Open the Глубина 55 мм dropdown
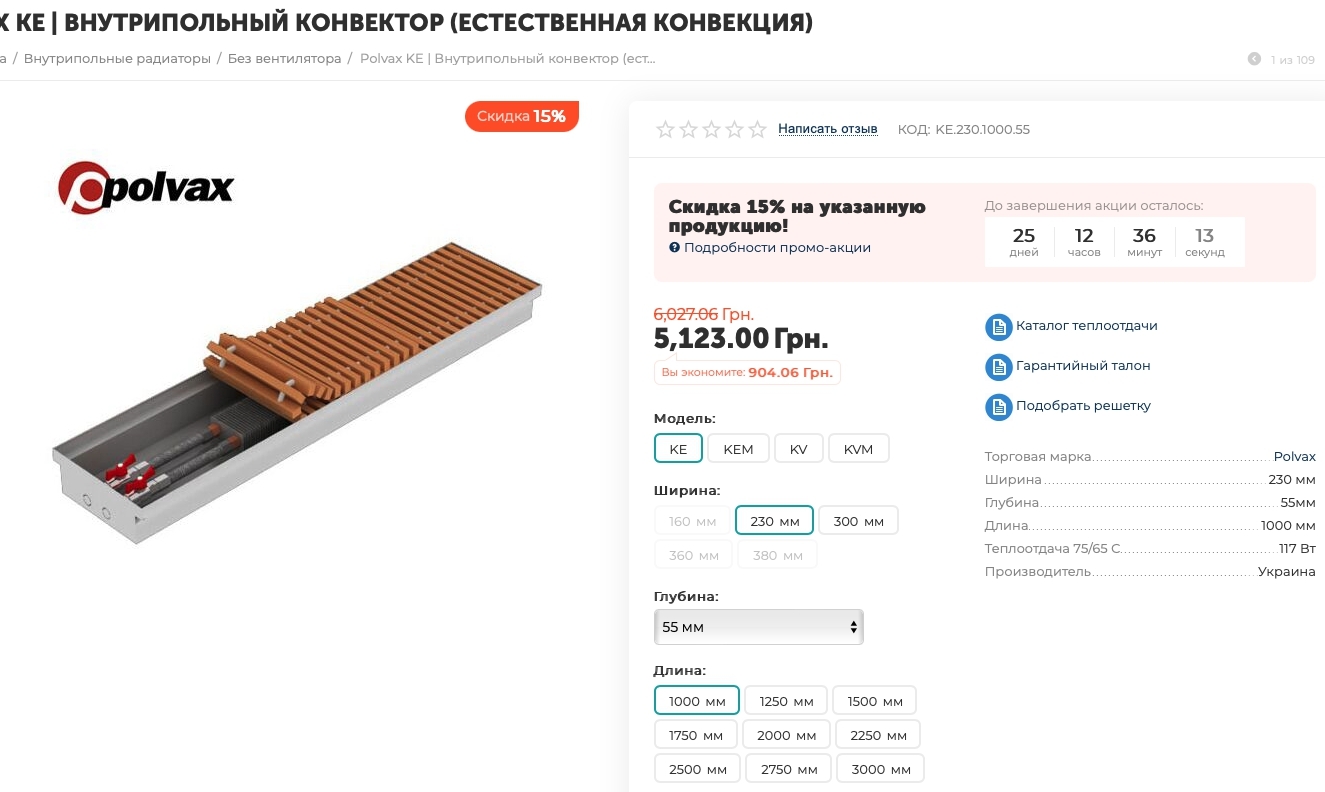Viewport: 1325px width, 792px height. coord(758,627)
